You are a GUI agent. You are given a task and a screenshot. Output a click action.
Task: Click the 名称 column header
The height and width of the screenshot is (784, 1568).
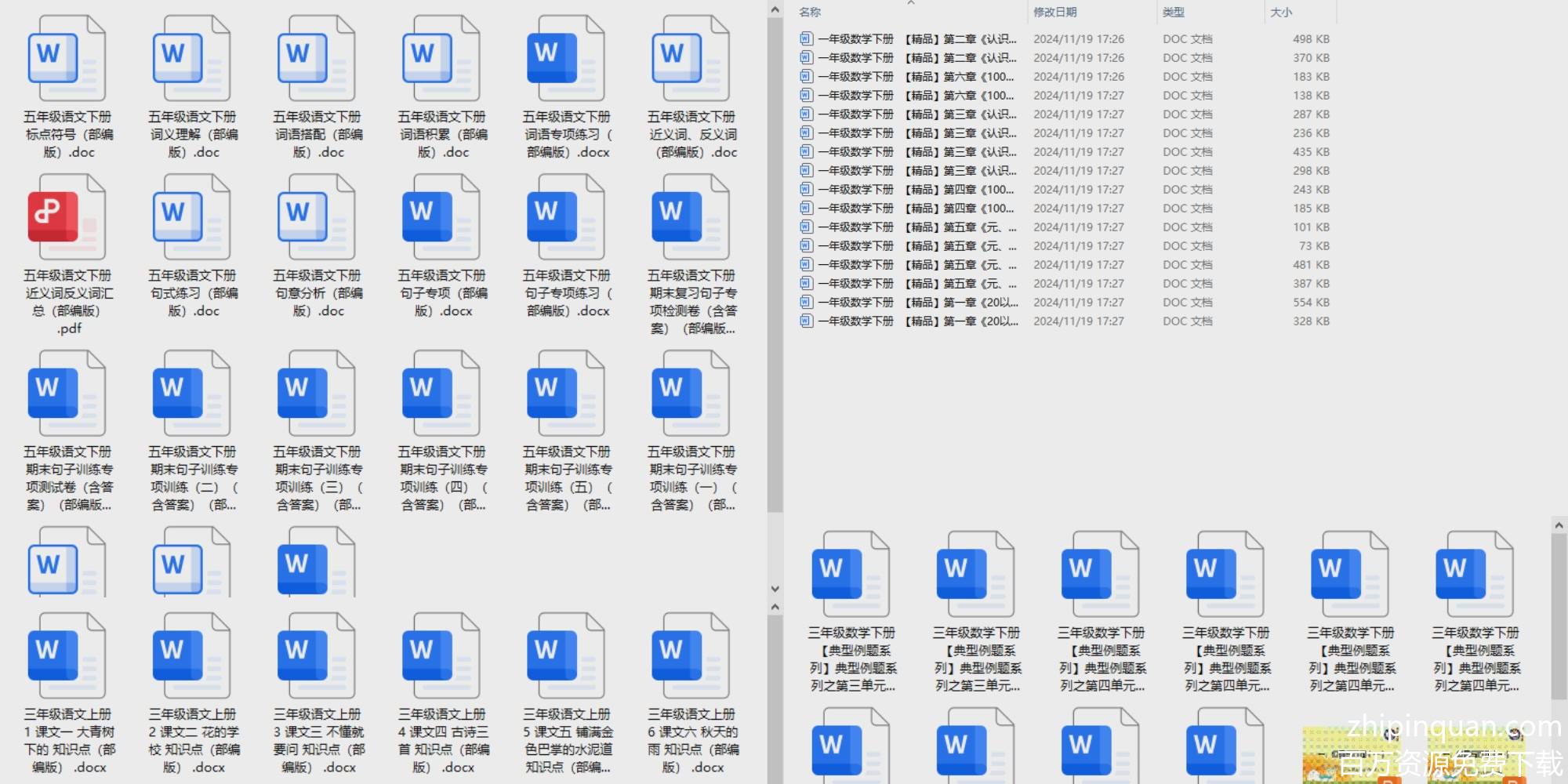(x=810, y=12)
